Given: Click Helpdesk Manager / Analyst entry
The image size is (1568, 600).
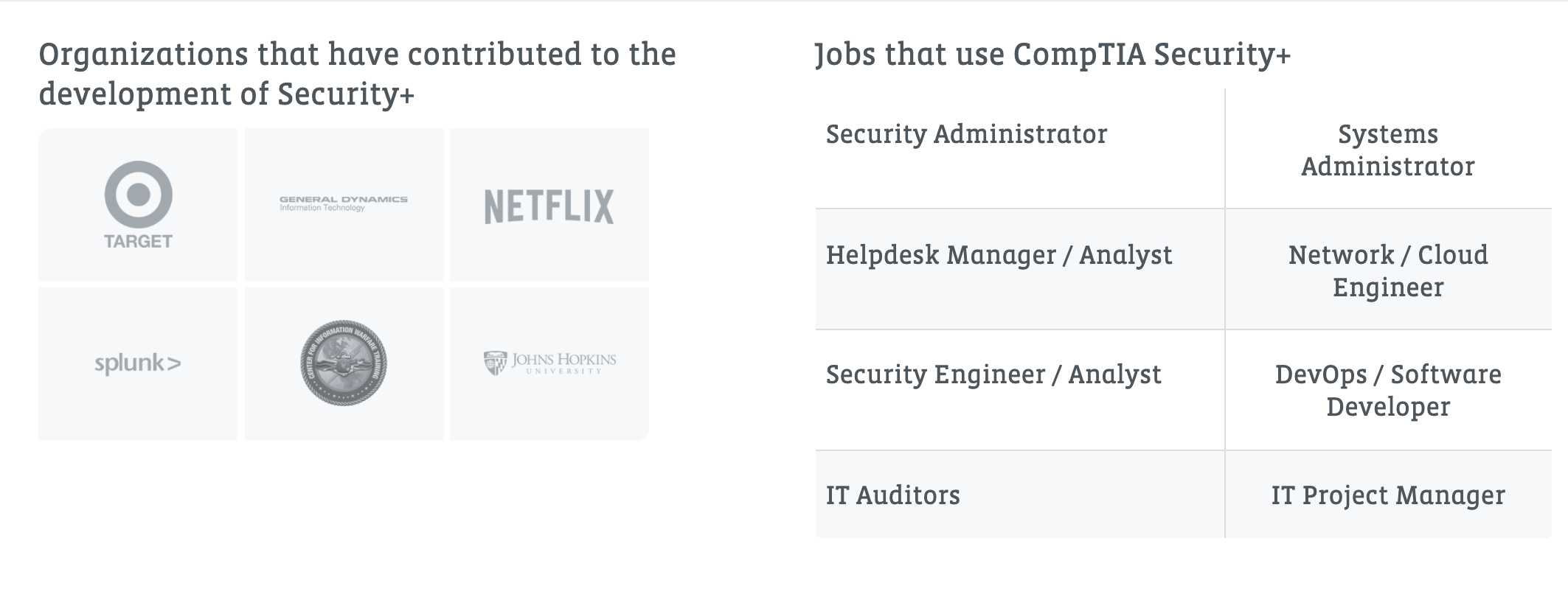Looking at the screenshot, I should (999, 255).
